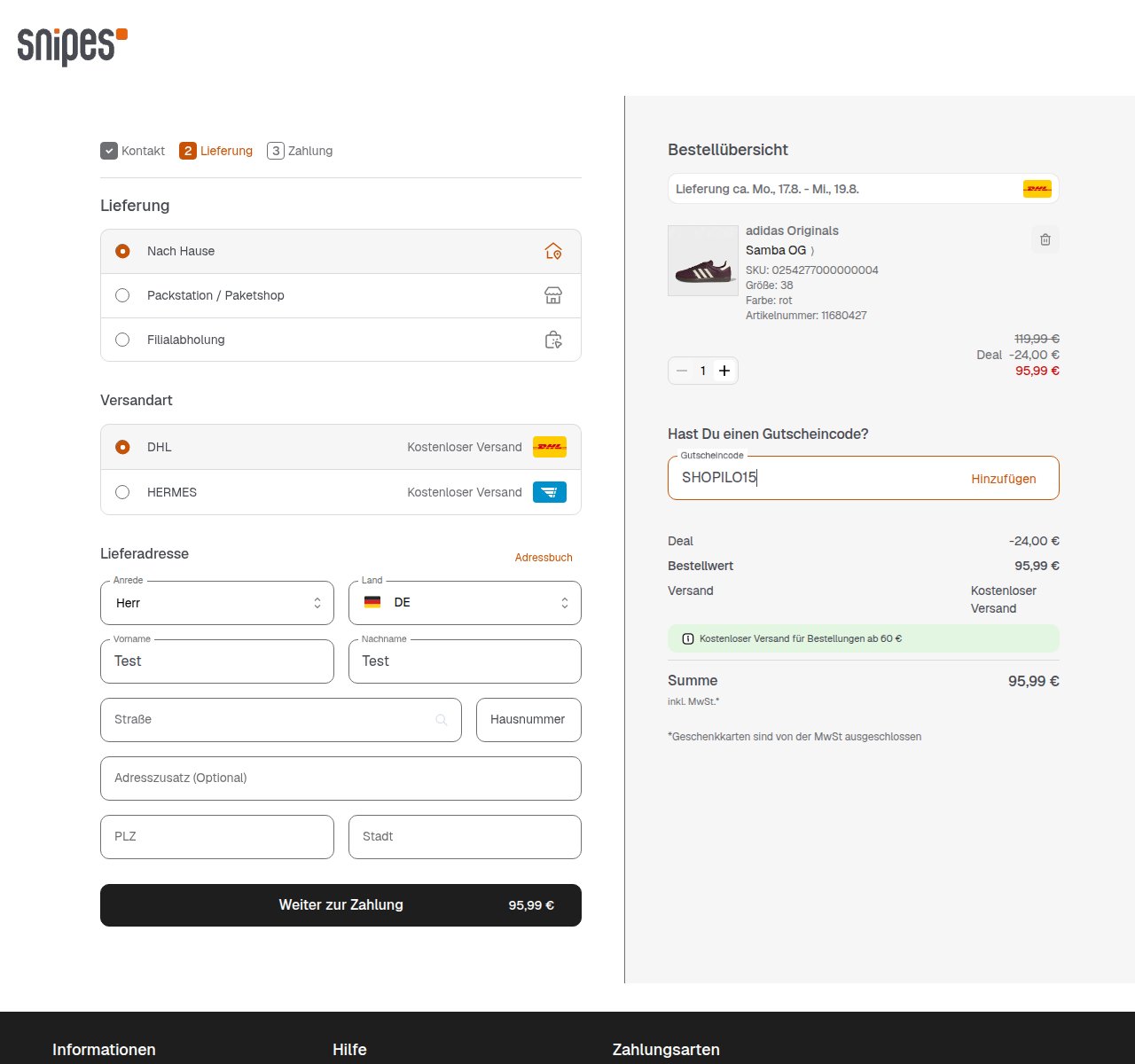The width and height of the screenshot is (1135, 1064).
Task: Click the Nachname field
Action: click(465, 661)
